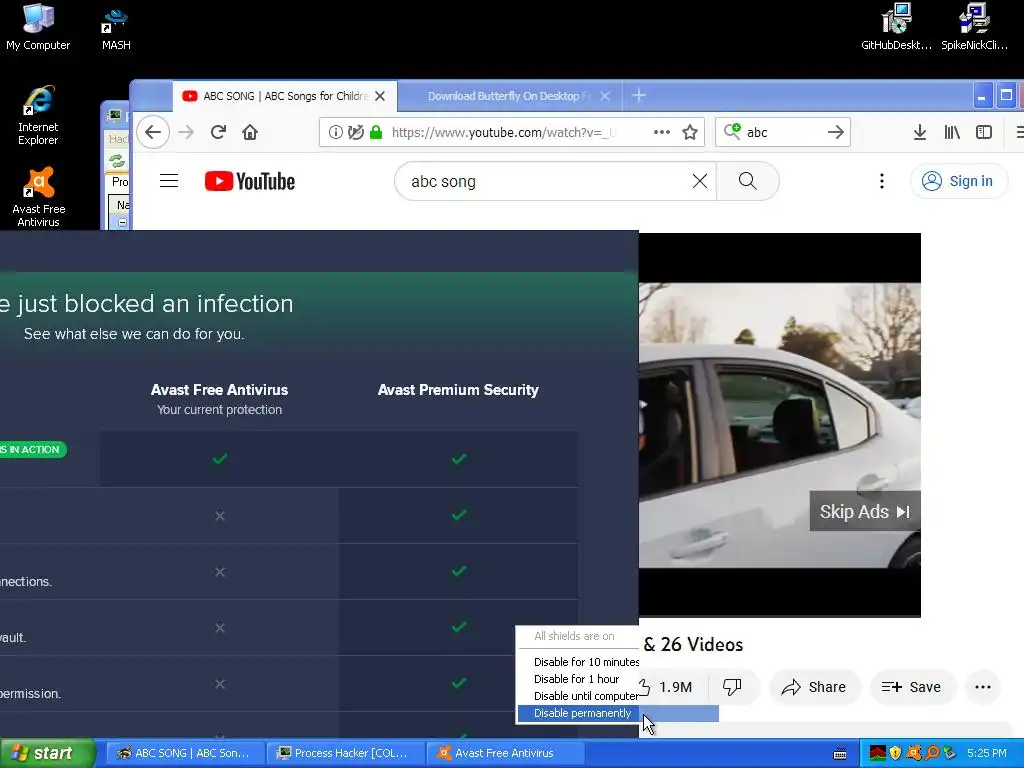Open the YouTube hamburger guide menu

pyautogui.click(x=169, y=181)
